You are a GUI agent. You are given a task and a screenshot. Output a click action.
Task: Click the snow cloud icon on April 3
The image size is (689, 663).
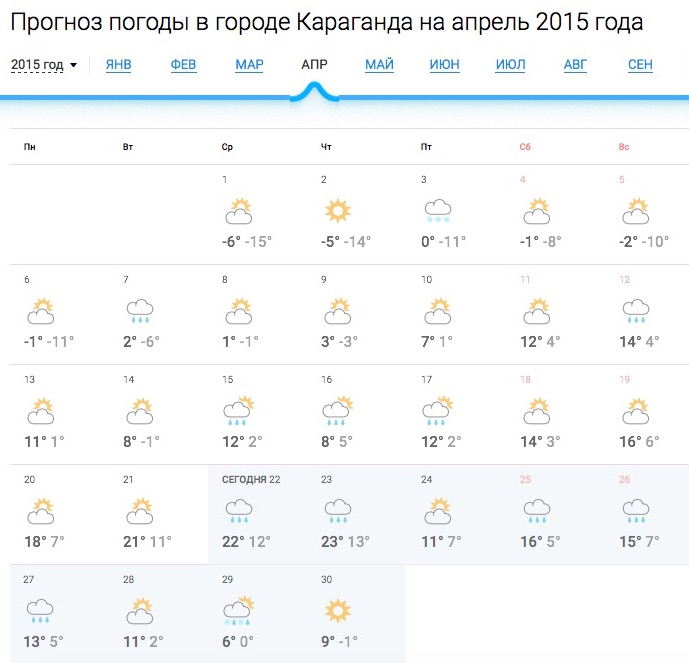[x=438, y=211]
